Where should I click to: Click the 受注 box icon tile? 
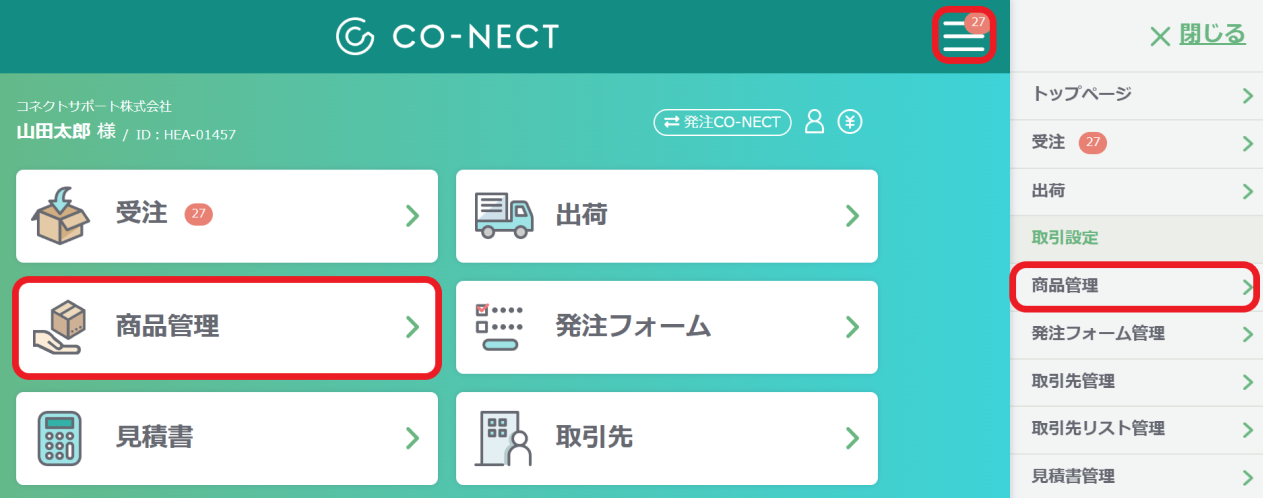pyautogui.click(x=62, y=215)
